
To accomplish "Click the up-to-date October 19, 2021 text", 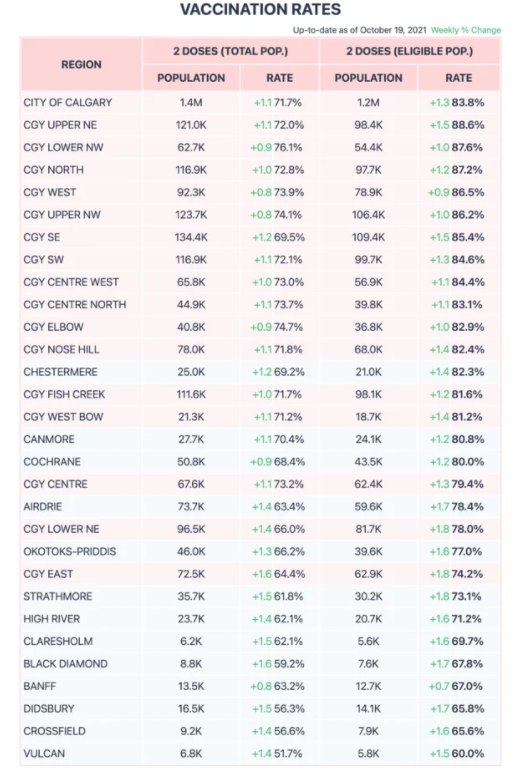I will 360,30.
